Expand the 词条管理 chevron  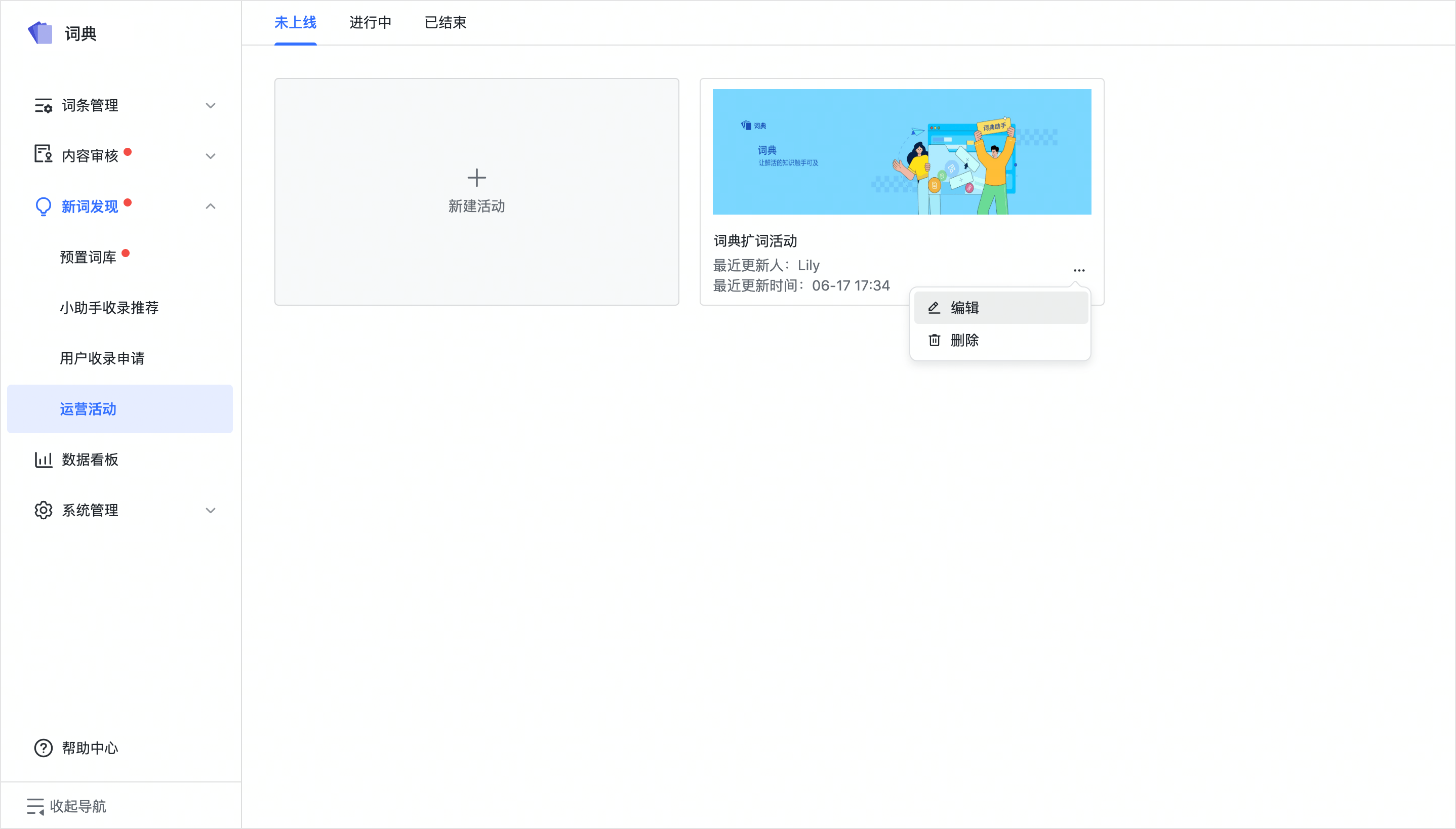coord(210,105)
